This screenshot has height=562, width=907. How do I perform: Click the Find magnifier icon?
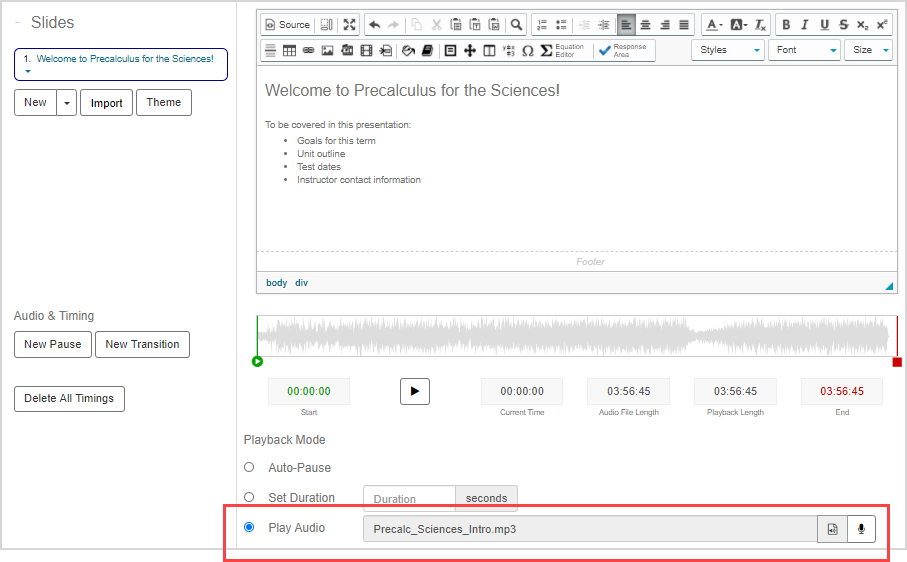516,25
